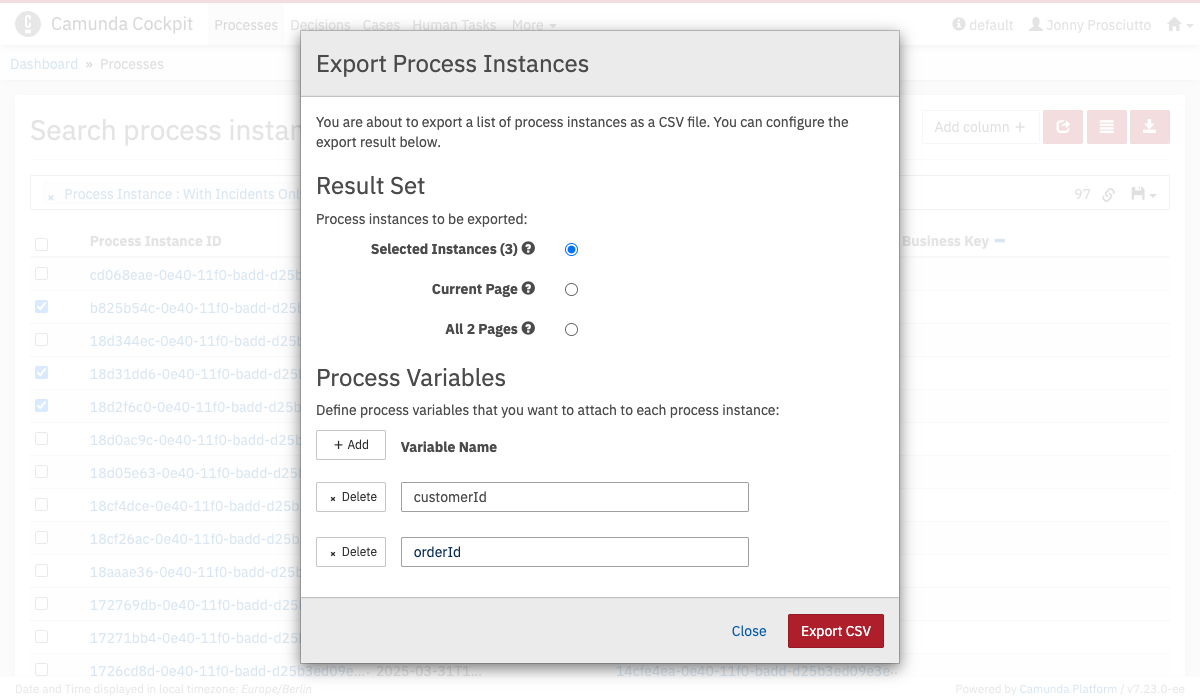Expand the saved search criteria dropdown

tap(1143, 195)
